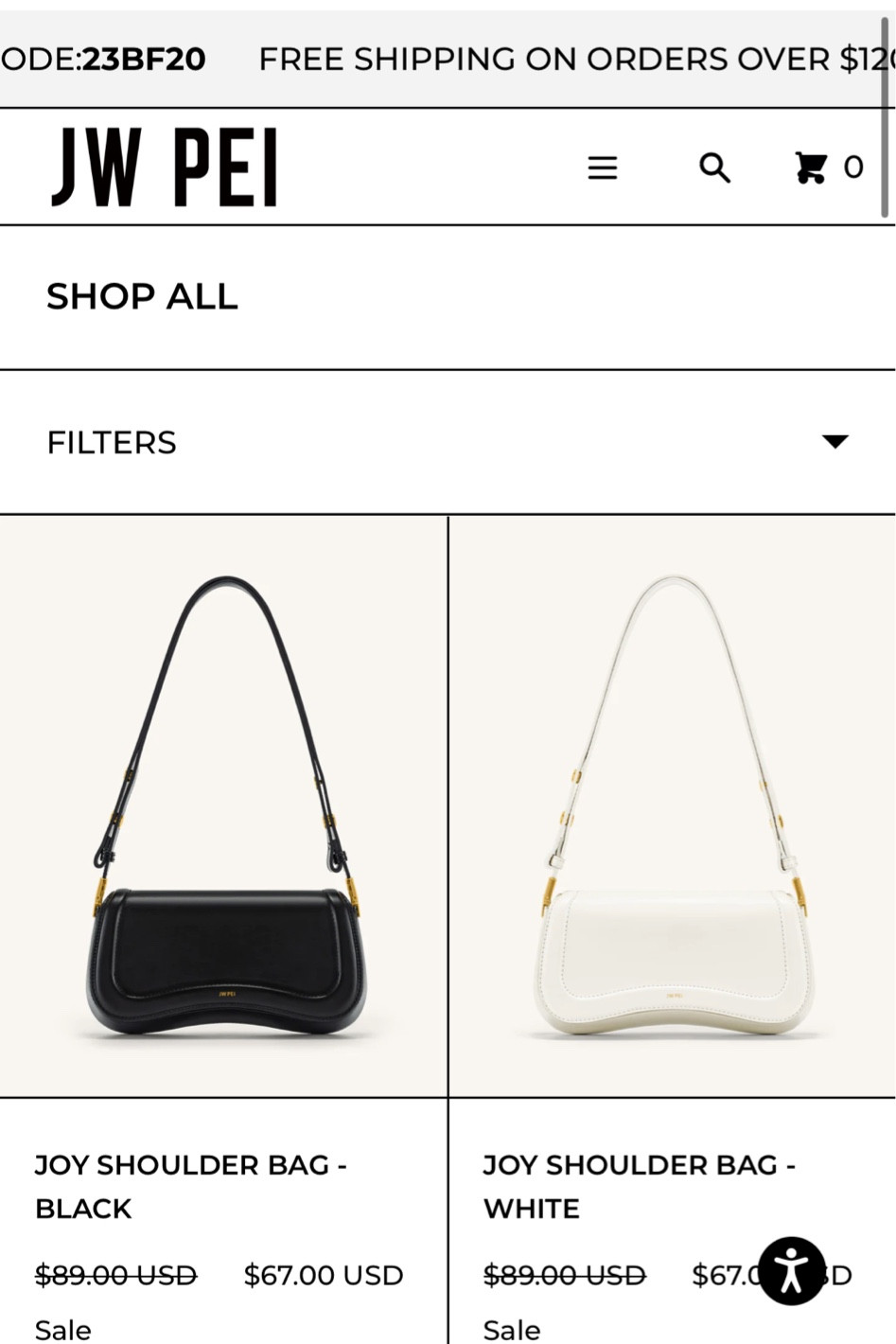This screenshot has height=1344, width=896.
Task: Open the Joy Shoulder Bag - Black title link
Action: pyautogui.click(x=190, y=1186)
